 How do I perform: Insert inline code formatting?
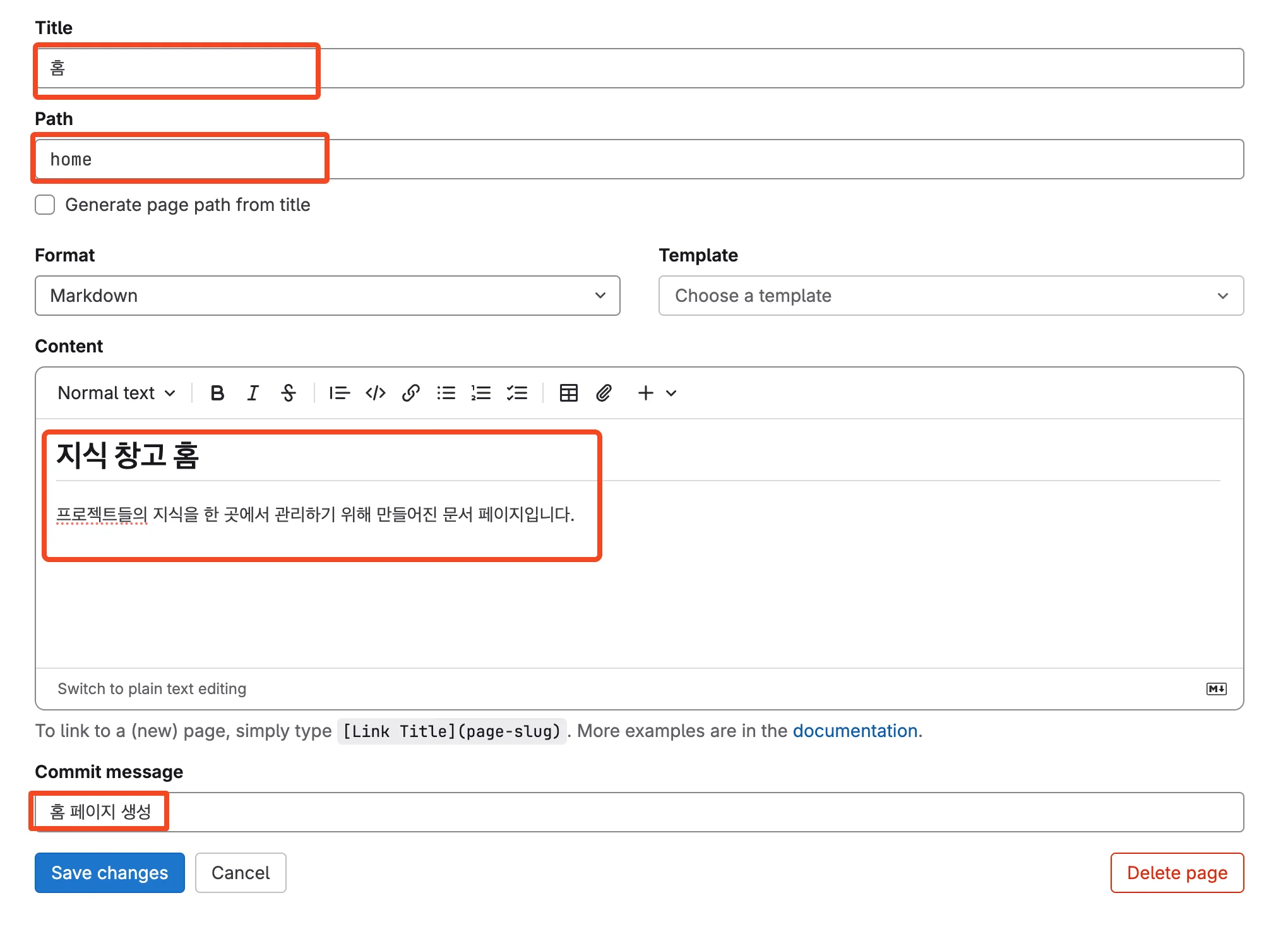click(375, 393)
